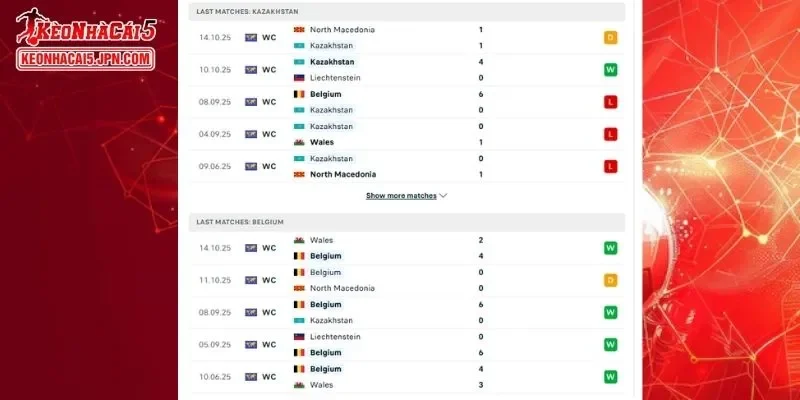Click the red L badge for Kazakhstan vs Wales

610,134
